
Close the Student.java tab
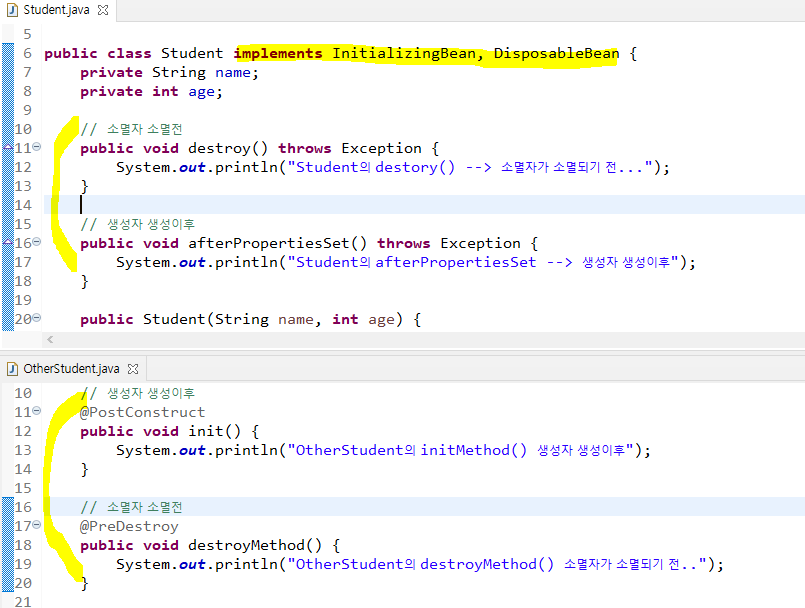pos(103,10)
